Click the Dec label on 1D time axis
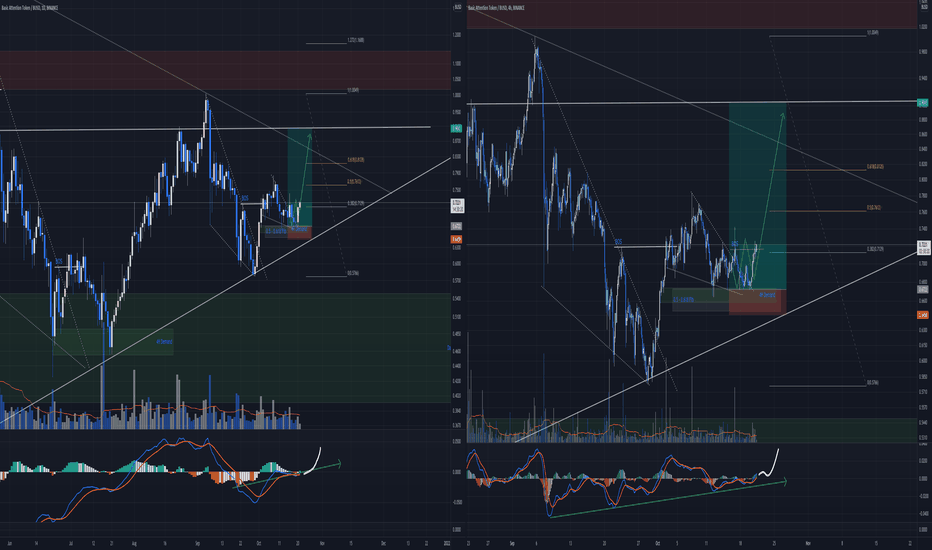The width and height of the screenshot is (932, 550). click(383, 543)
